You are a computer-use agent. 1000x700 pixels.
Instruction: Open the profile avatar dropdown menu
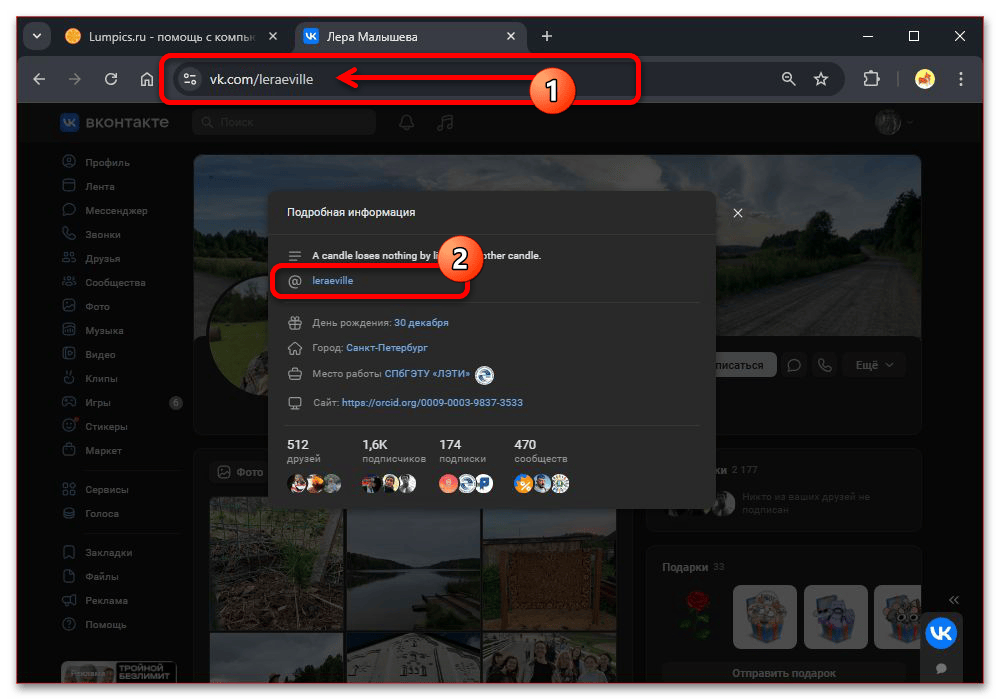point(894,122)
